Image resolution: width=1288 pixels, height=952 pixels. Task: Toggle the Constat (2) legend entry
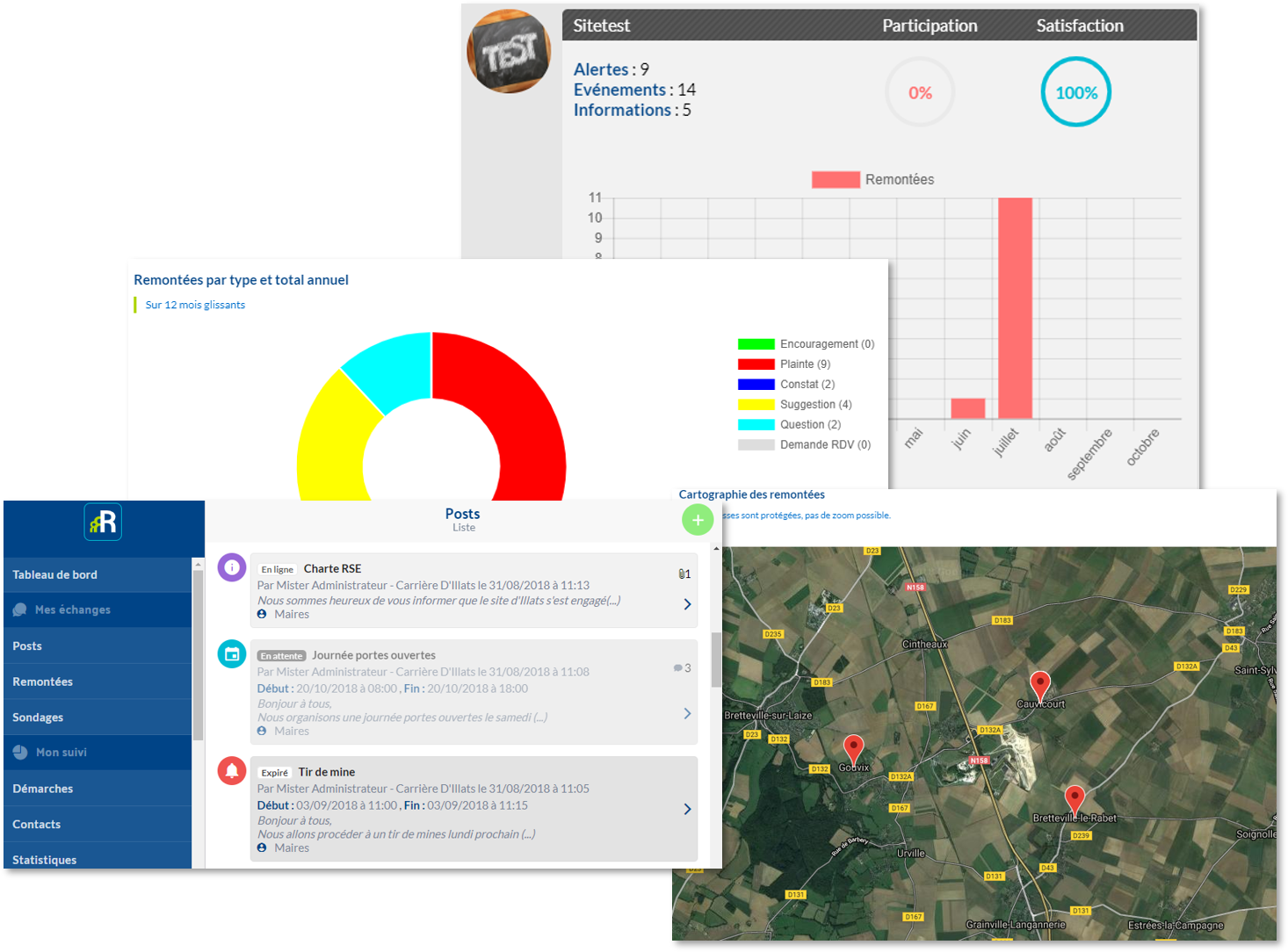[786, 385]
